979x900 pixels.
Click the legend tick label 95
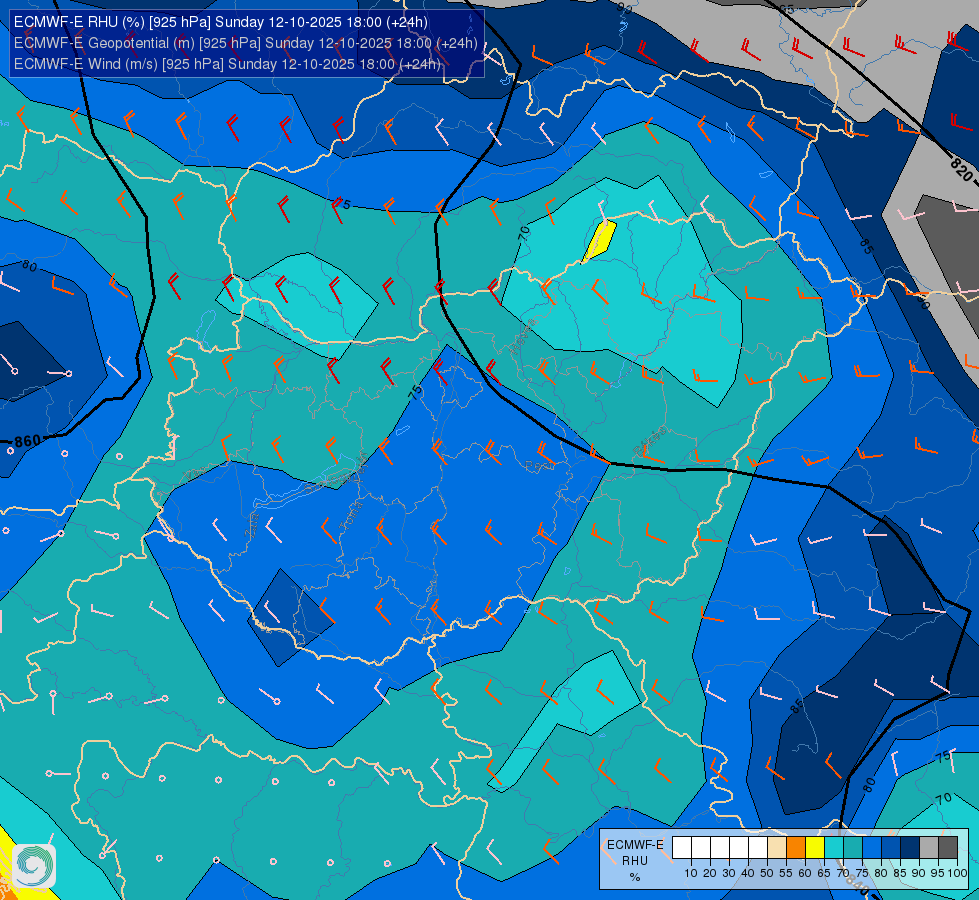[938, 873]
